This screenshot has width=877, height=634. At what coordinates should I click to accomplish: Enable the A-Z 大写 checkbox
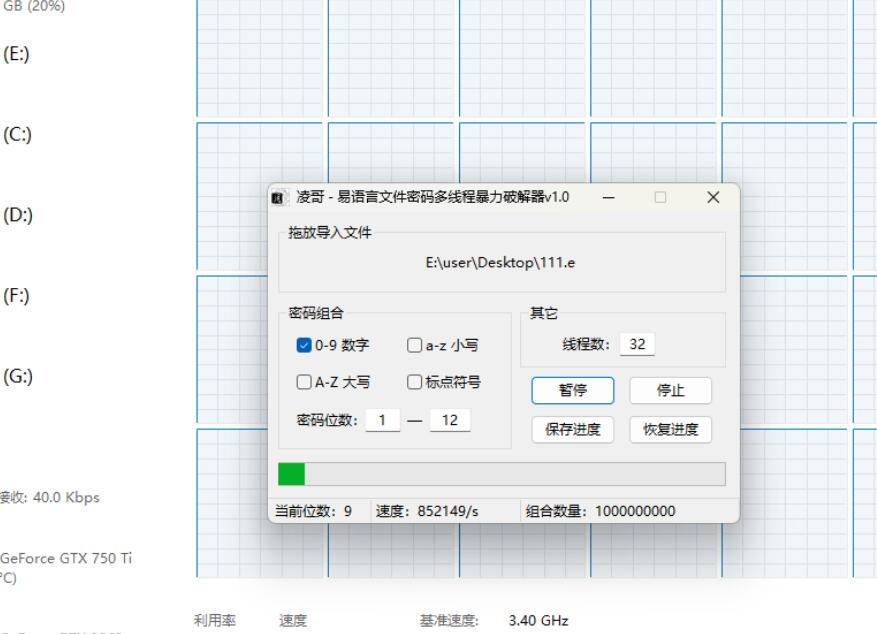click(x=304, y=382)
